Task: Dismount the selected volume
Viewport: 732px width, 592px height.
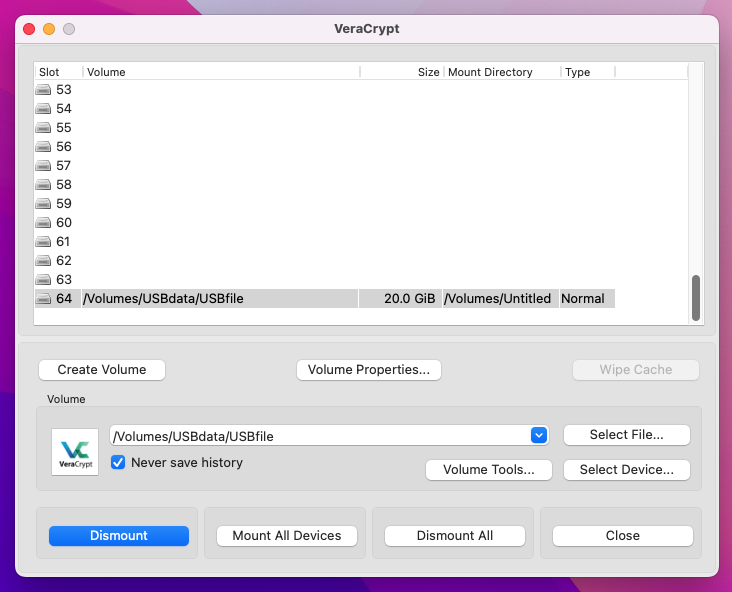Action: pos(119,536)
